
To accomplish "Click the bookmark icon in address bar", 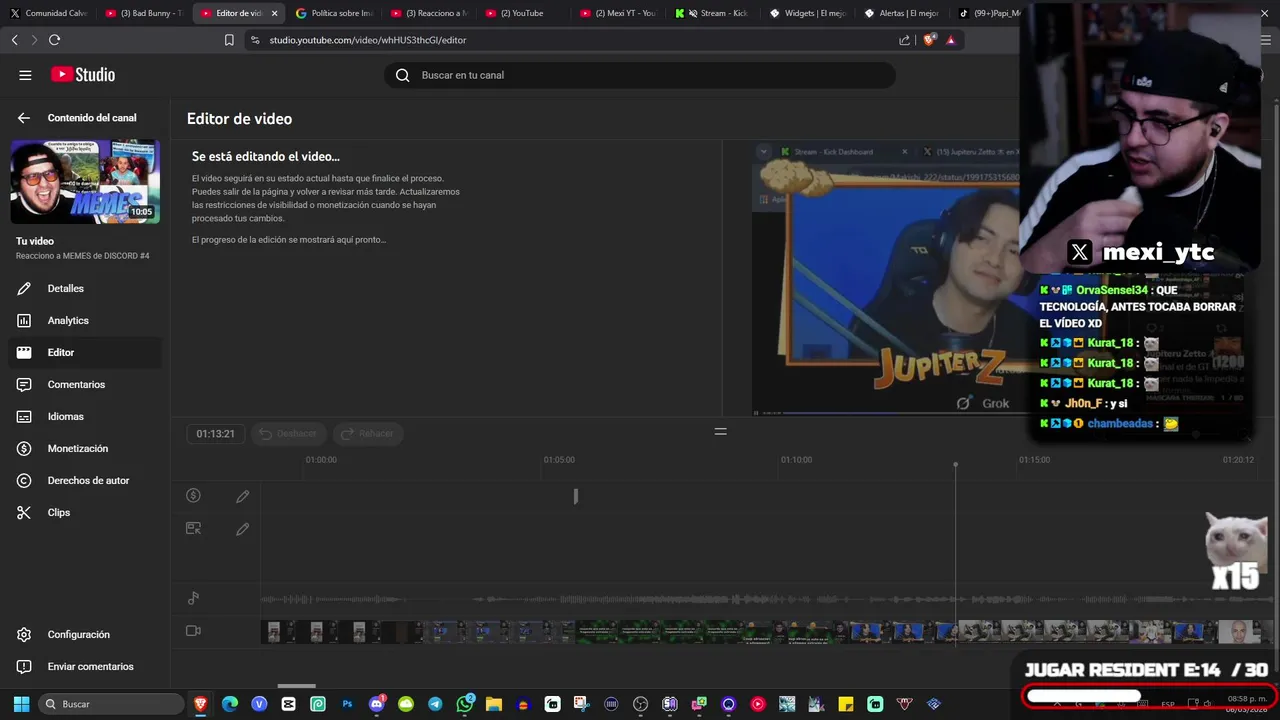I will [229, 40].
